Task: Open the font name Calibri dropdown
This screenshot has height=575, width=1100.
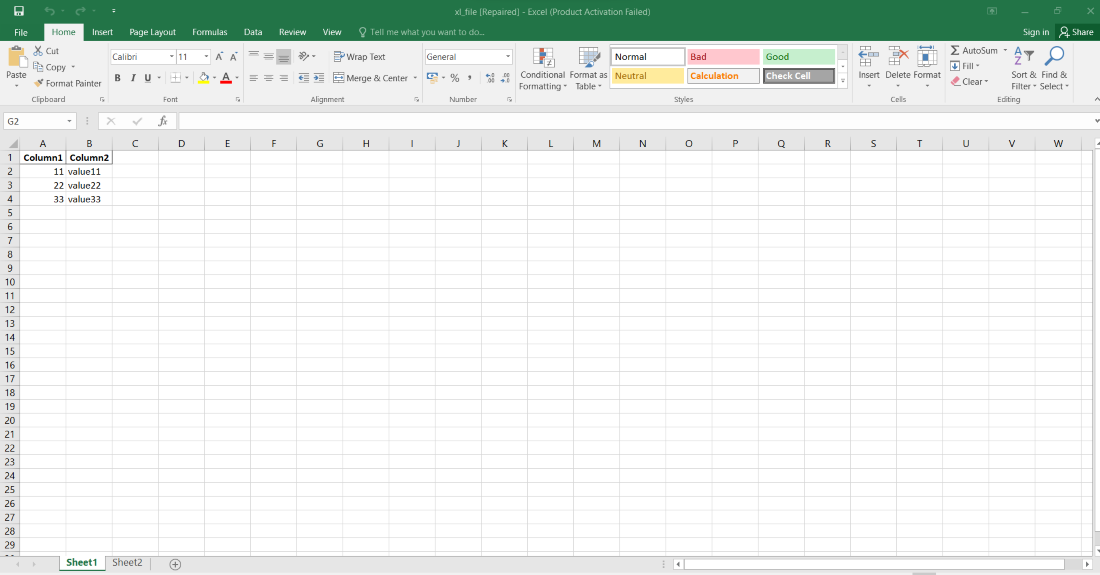Action: pos(171,57)
